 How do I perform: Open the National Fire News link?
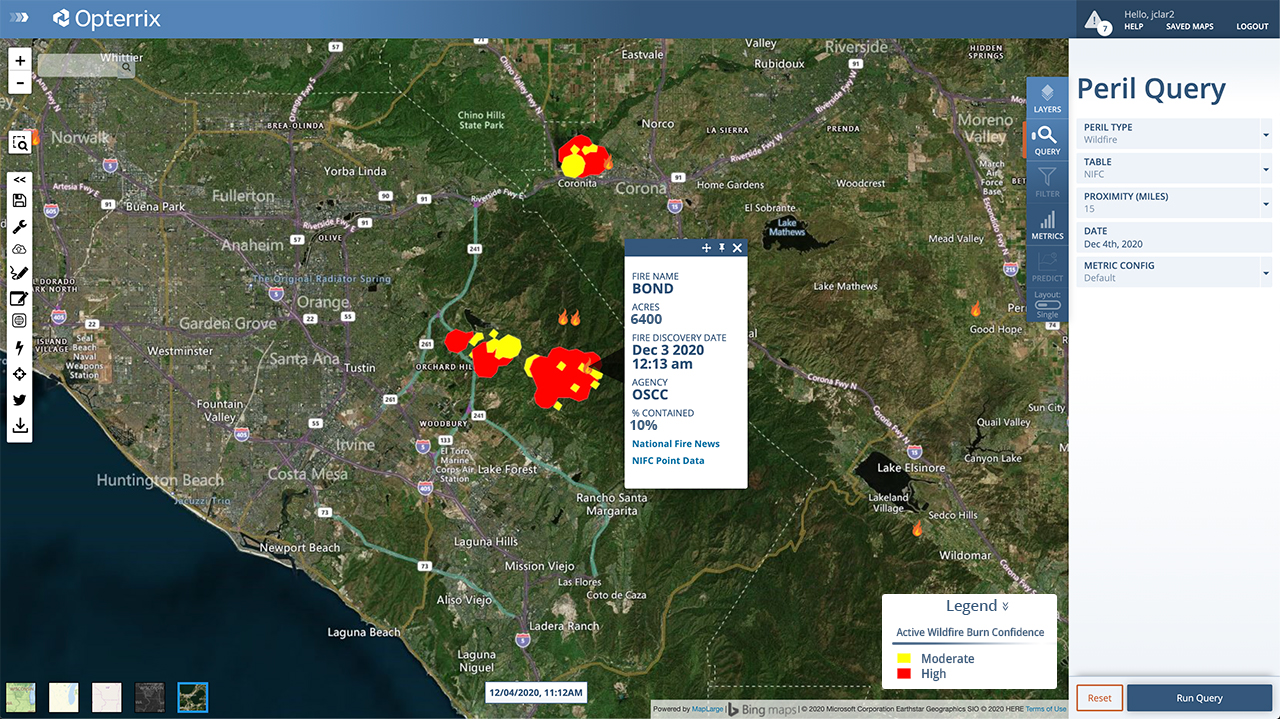(x=676, y=444)
